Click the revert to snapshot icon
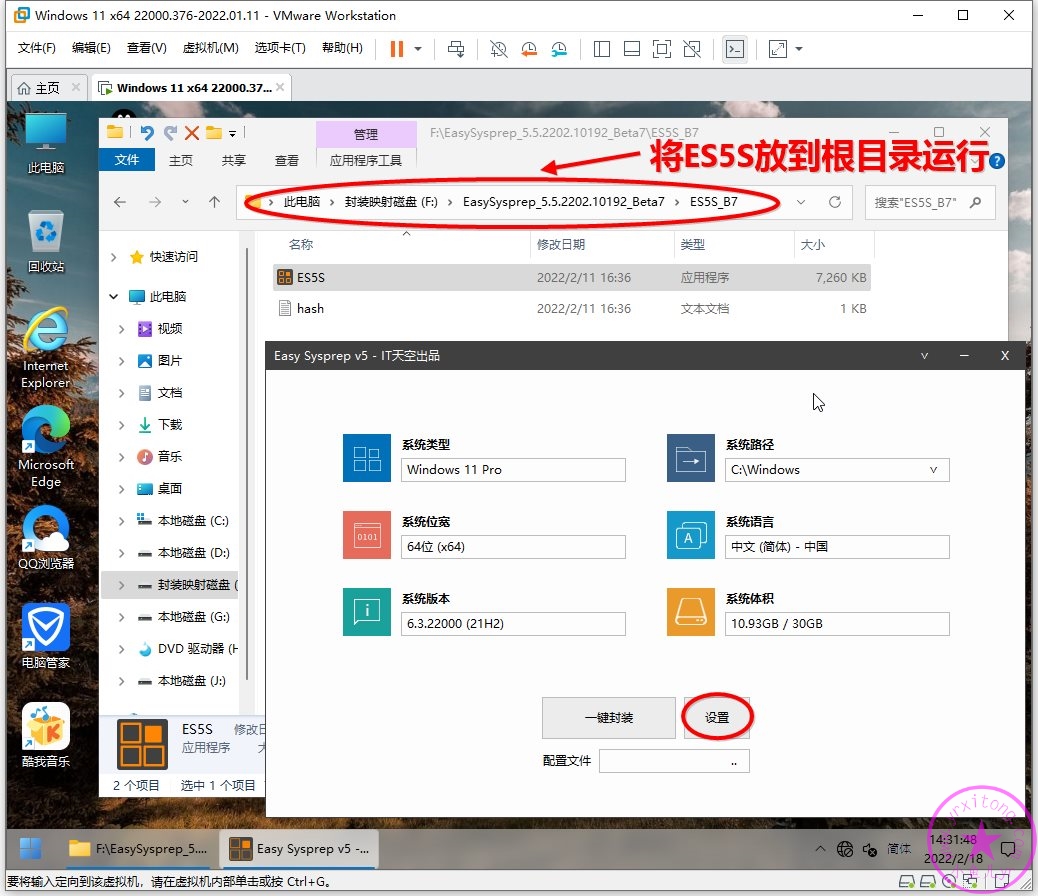This screenshot has height=896, width=1038. 529,49
